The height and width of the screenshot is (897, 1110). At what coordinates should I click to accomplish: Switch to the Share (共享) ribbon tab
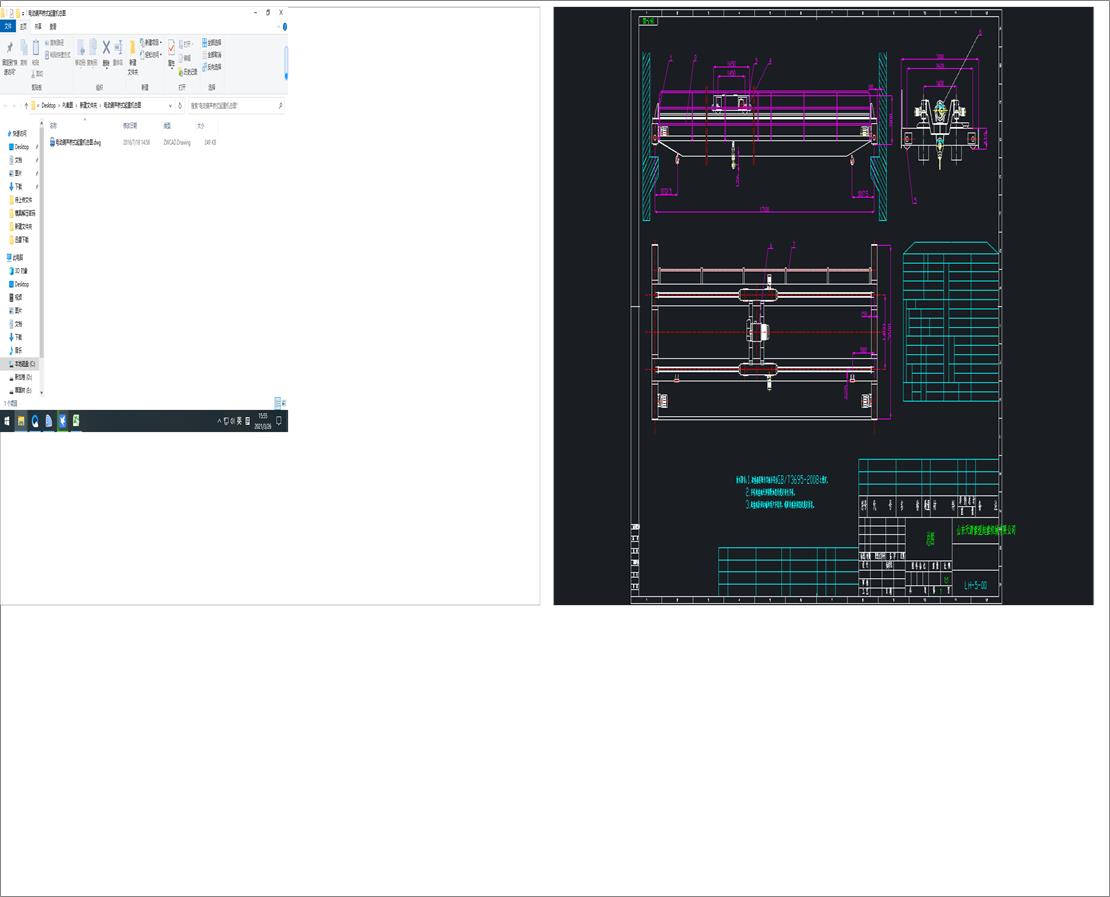(x=38, y=27)
